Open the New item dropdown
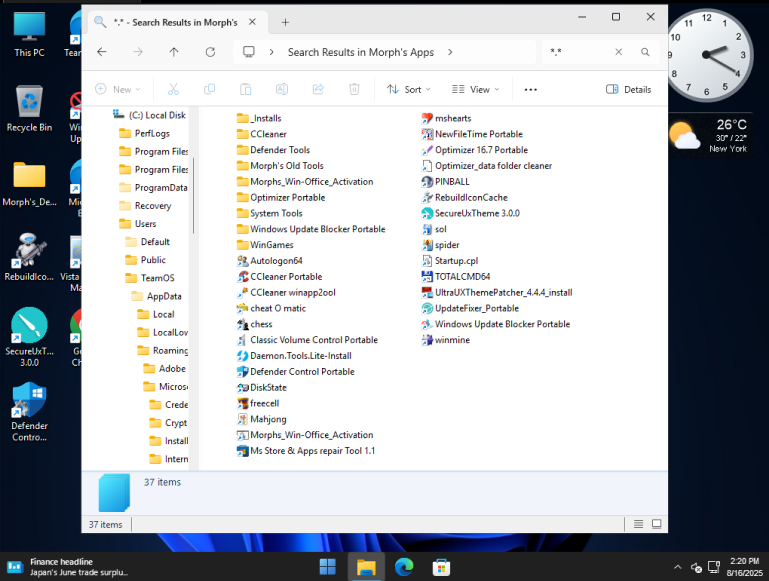Image resolution: width=769 pixels, height=581 pixels. click(x=118, y=89)
